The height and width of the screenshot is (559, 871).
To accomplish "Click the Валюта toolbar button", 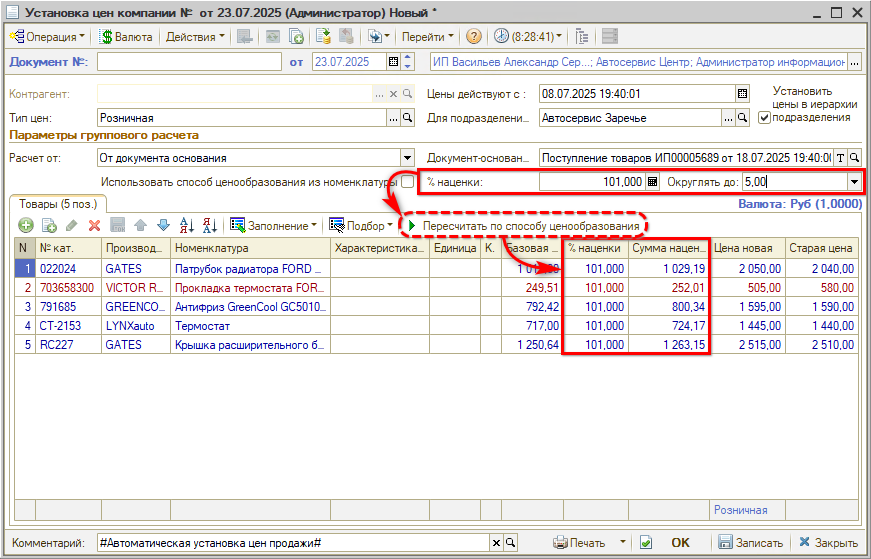I will [127, 37].
